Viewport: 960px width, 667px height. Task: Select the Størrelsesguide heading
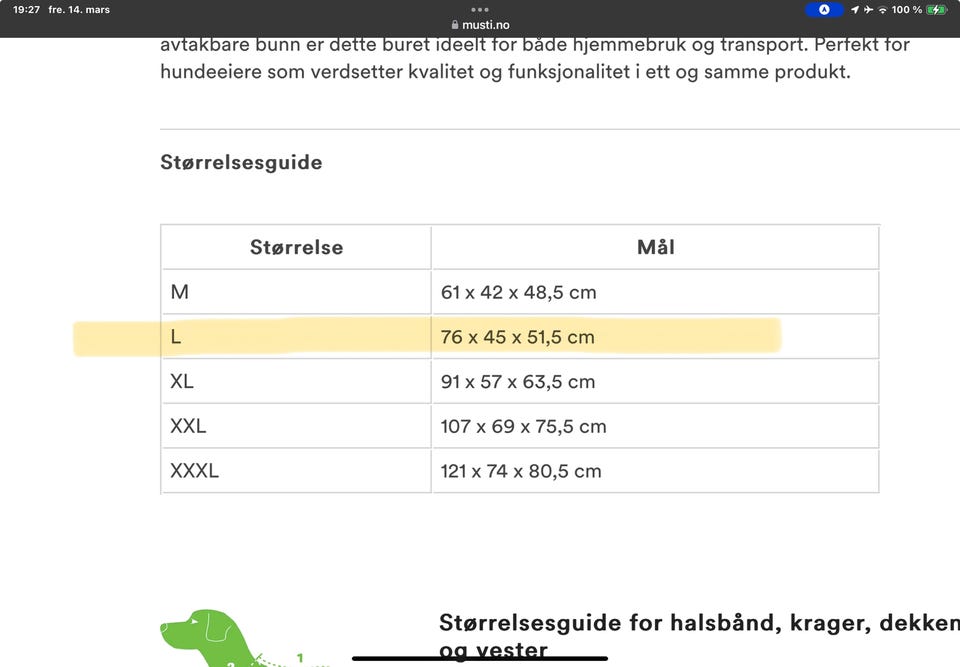[x=241, y=162]
